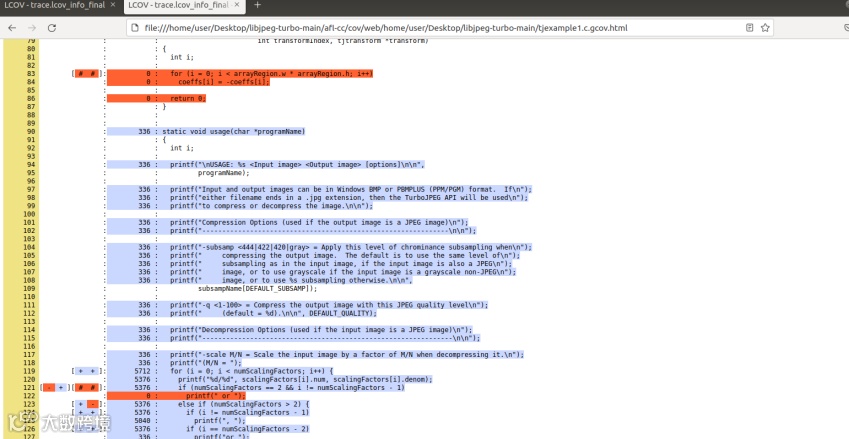Screen dimensions: 849x439
Task: Bookmark this page with the star icon
Action: point(765,28)
